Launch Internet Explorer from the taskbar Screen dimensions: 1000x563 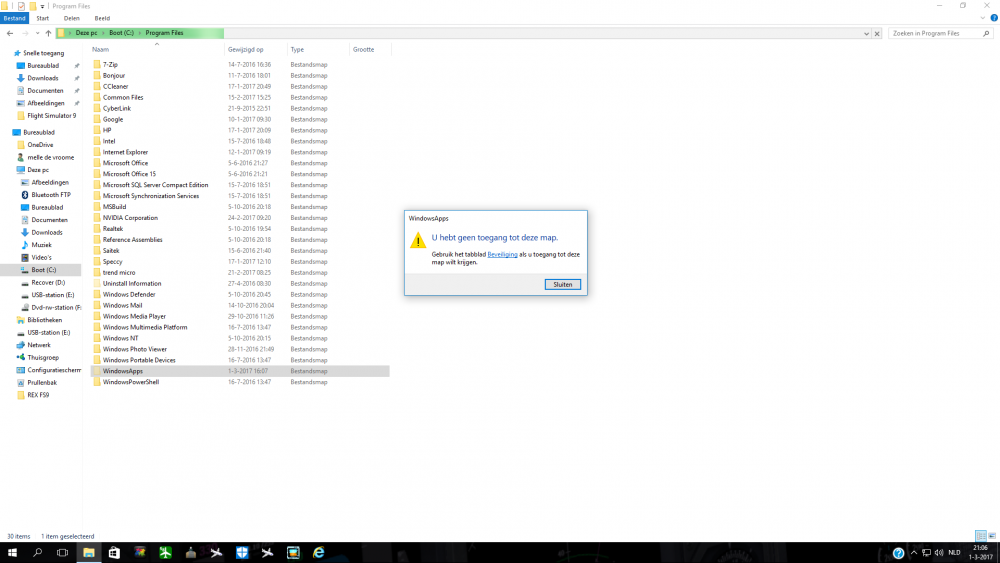[318, 553]
